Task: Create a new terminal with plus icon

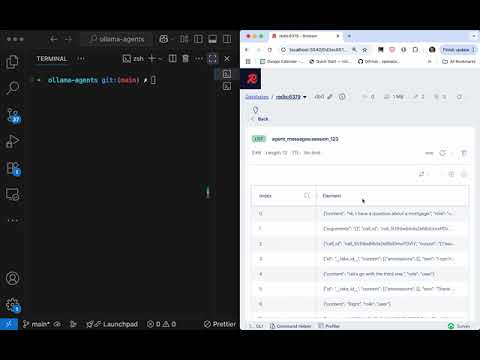Action: (152, 59)
